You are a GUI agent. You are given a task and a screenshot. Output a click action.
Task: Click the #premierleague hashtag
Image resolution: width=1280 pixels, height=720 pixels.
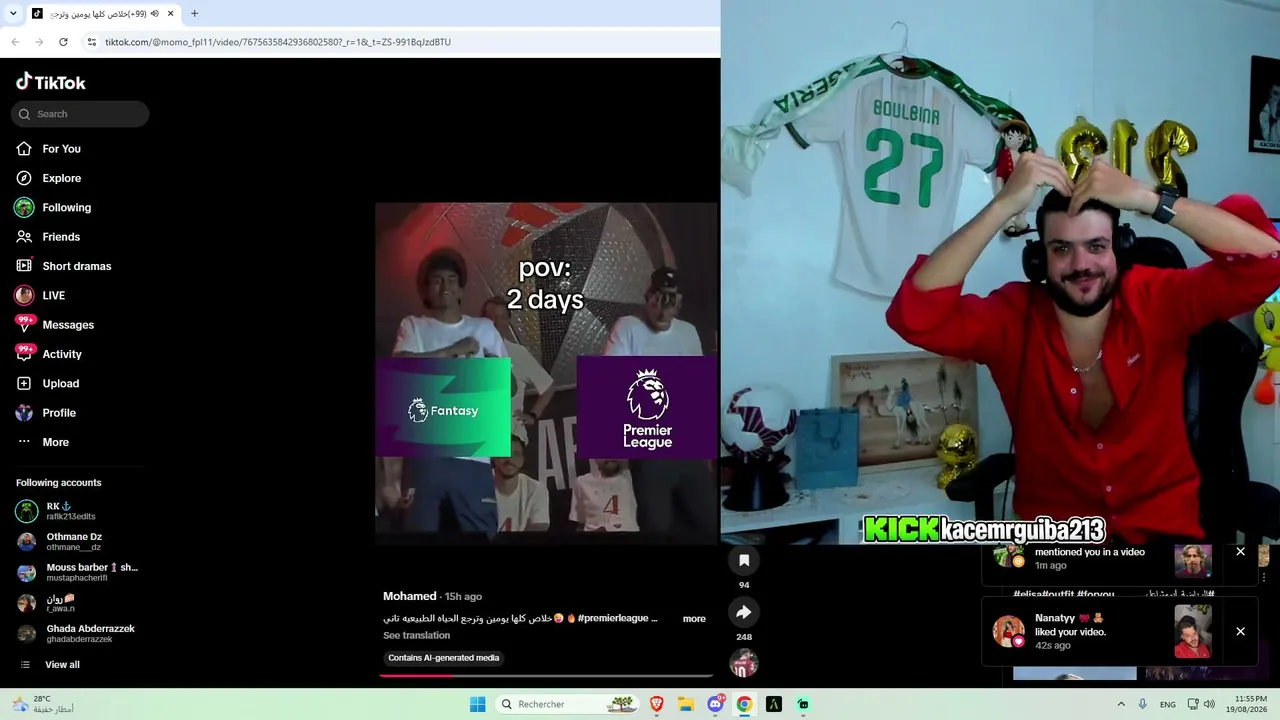(x=613, y=618)
